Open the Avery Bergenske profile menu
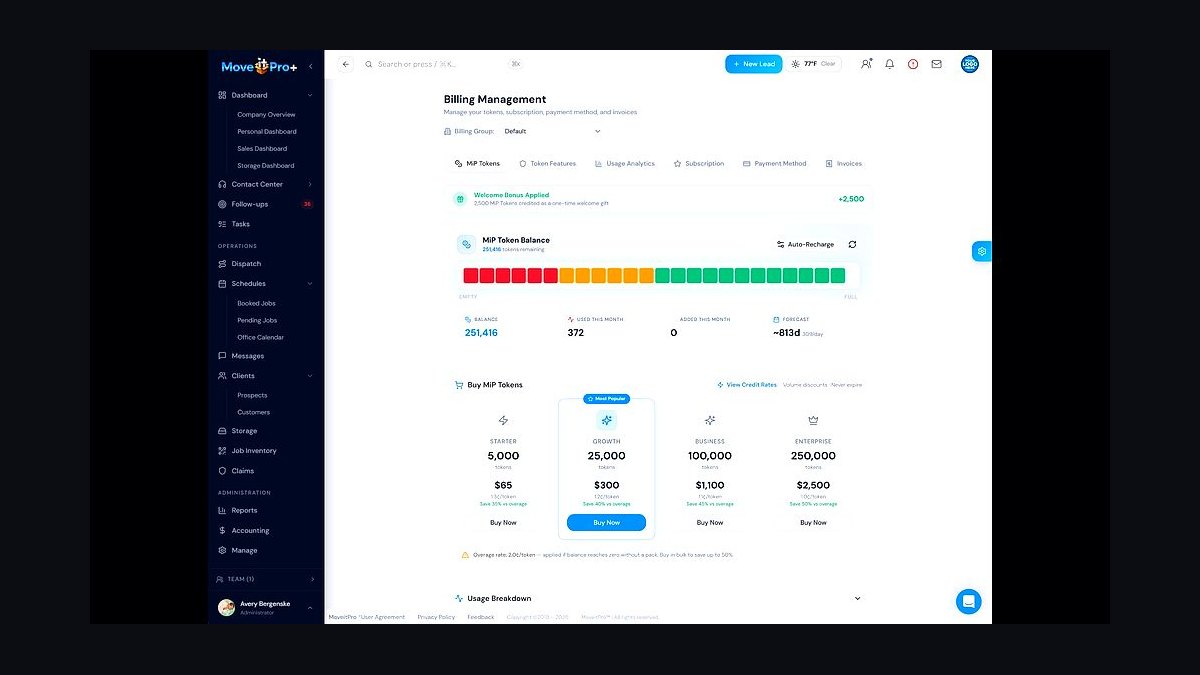Screen dimensions: 1200x675 click(x=266, y=608)
